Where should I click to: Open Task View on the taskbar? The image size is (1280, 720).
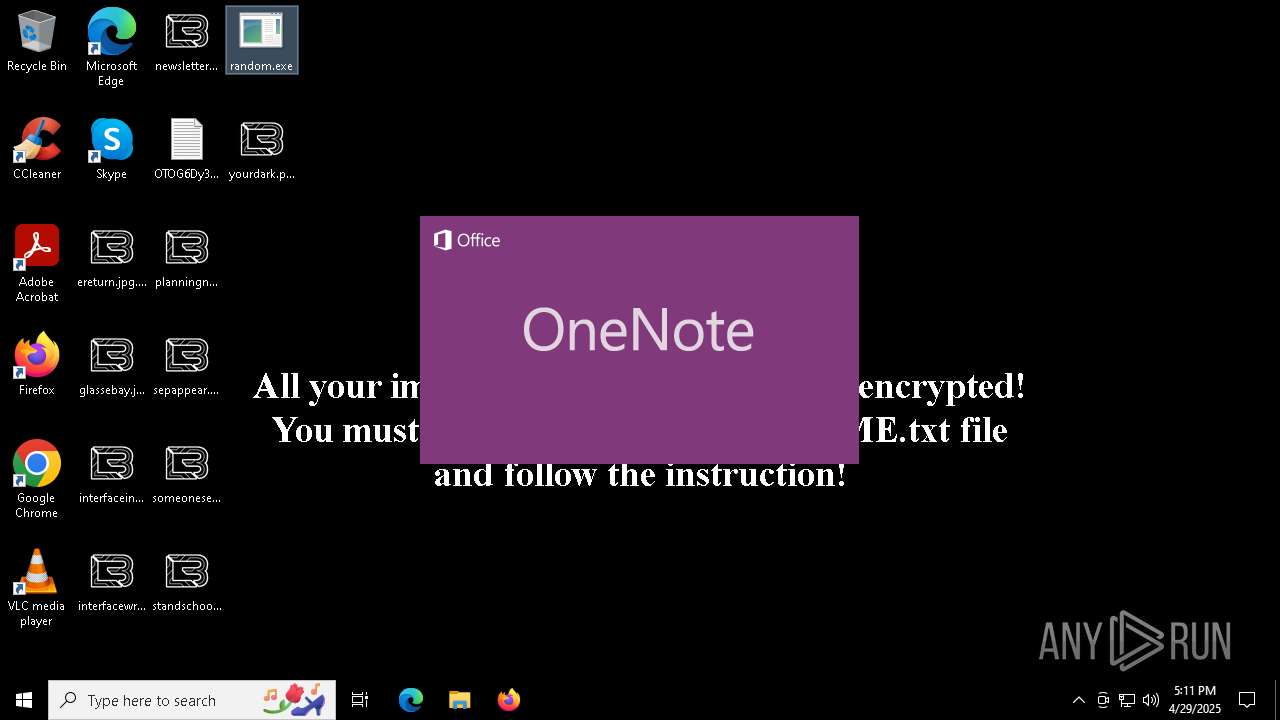pos(360,700)
